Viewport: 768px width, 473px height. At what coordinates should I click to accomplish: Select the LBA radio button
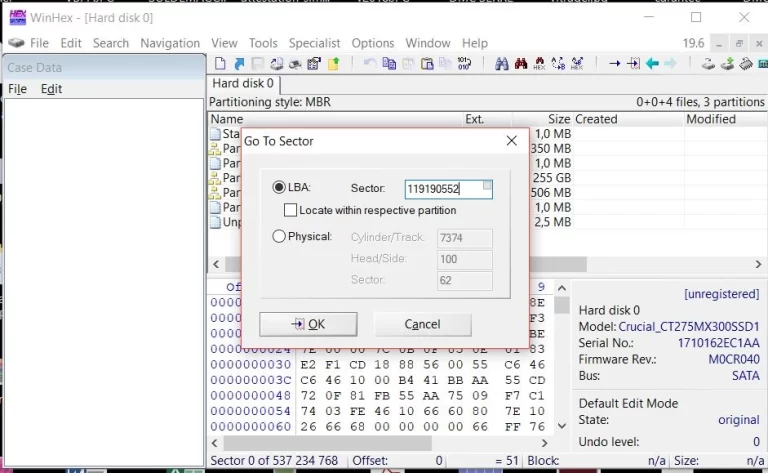tap(279, 188)
